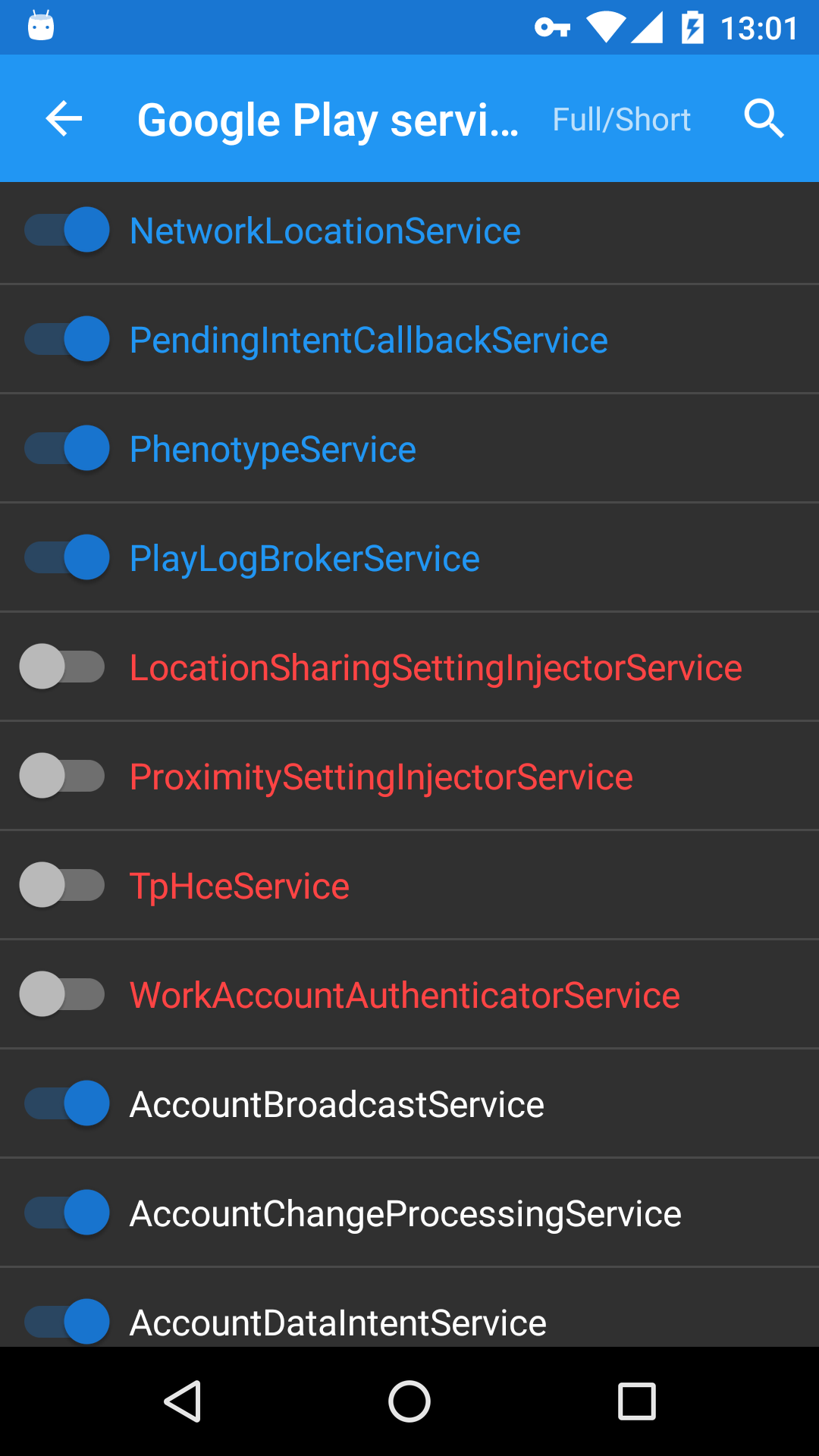819x1456 pixels.
Task: Tap the Android home circle button
Action: pyautogui.click(x=409, y=1401)
